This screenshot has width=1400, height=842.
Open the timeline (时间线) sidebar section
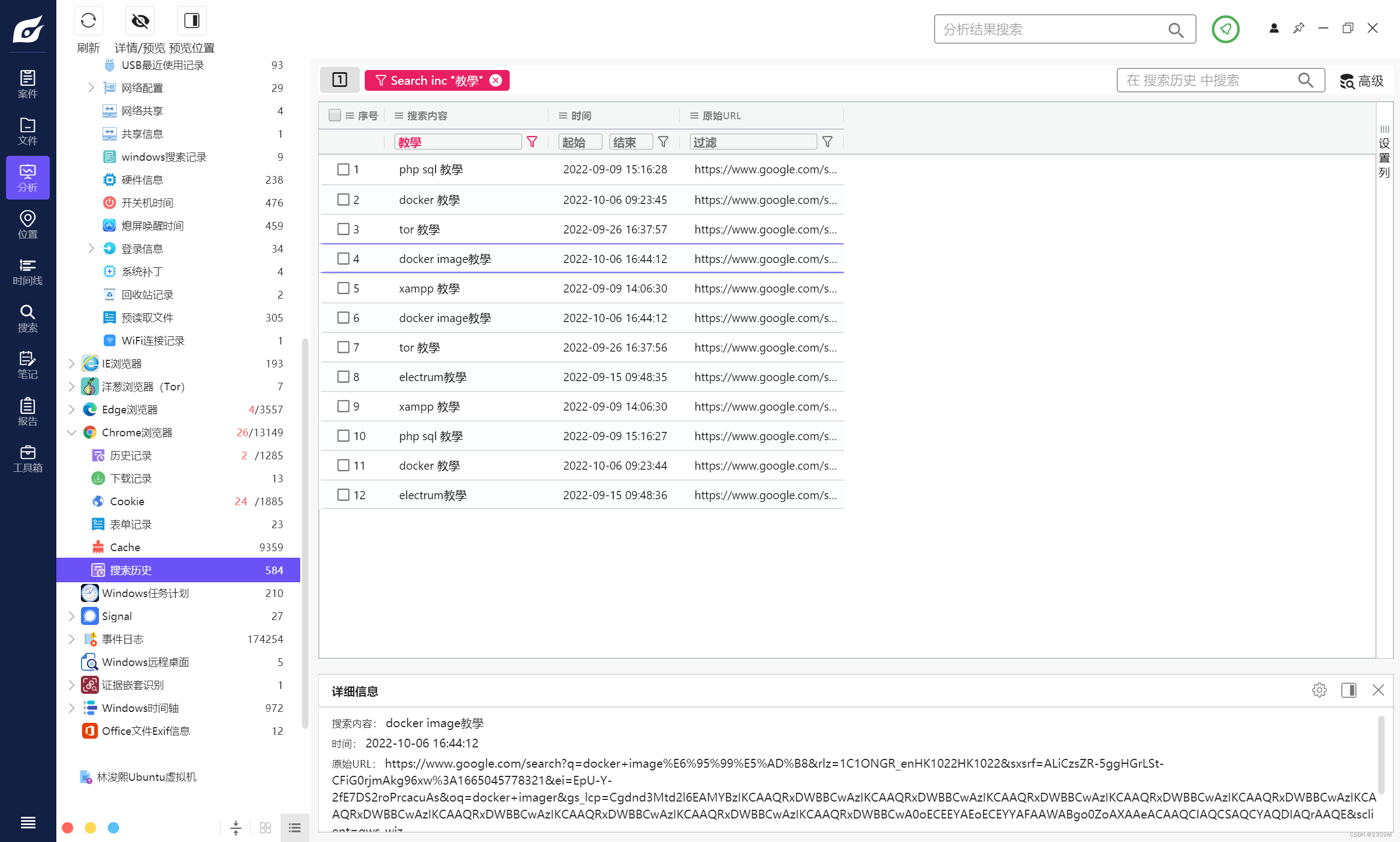[x=27, y=271]
